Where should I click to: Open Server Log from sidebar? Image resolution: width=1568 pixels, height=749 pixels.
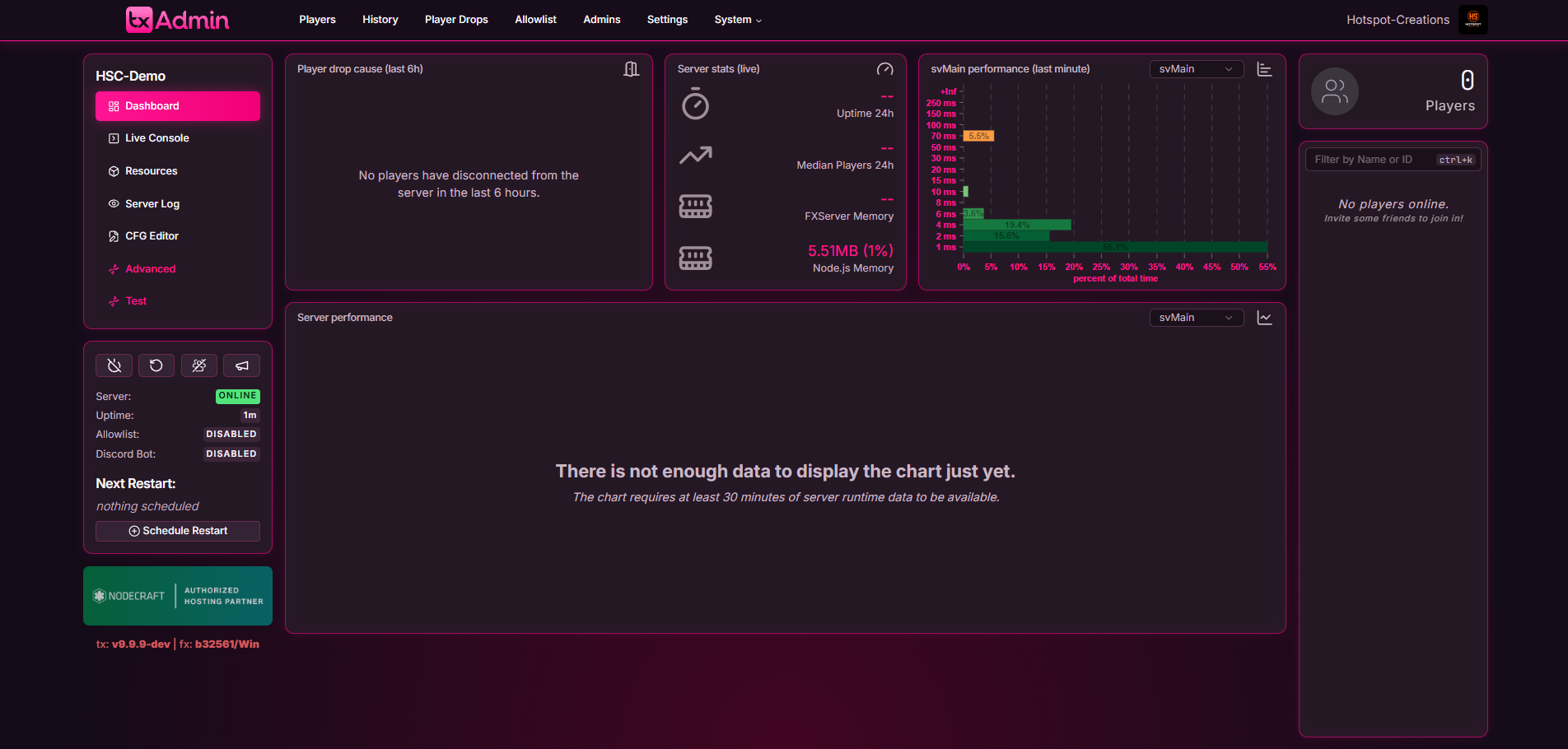pyautogui.click(x=178, y=204)
